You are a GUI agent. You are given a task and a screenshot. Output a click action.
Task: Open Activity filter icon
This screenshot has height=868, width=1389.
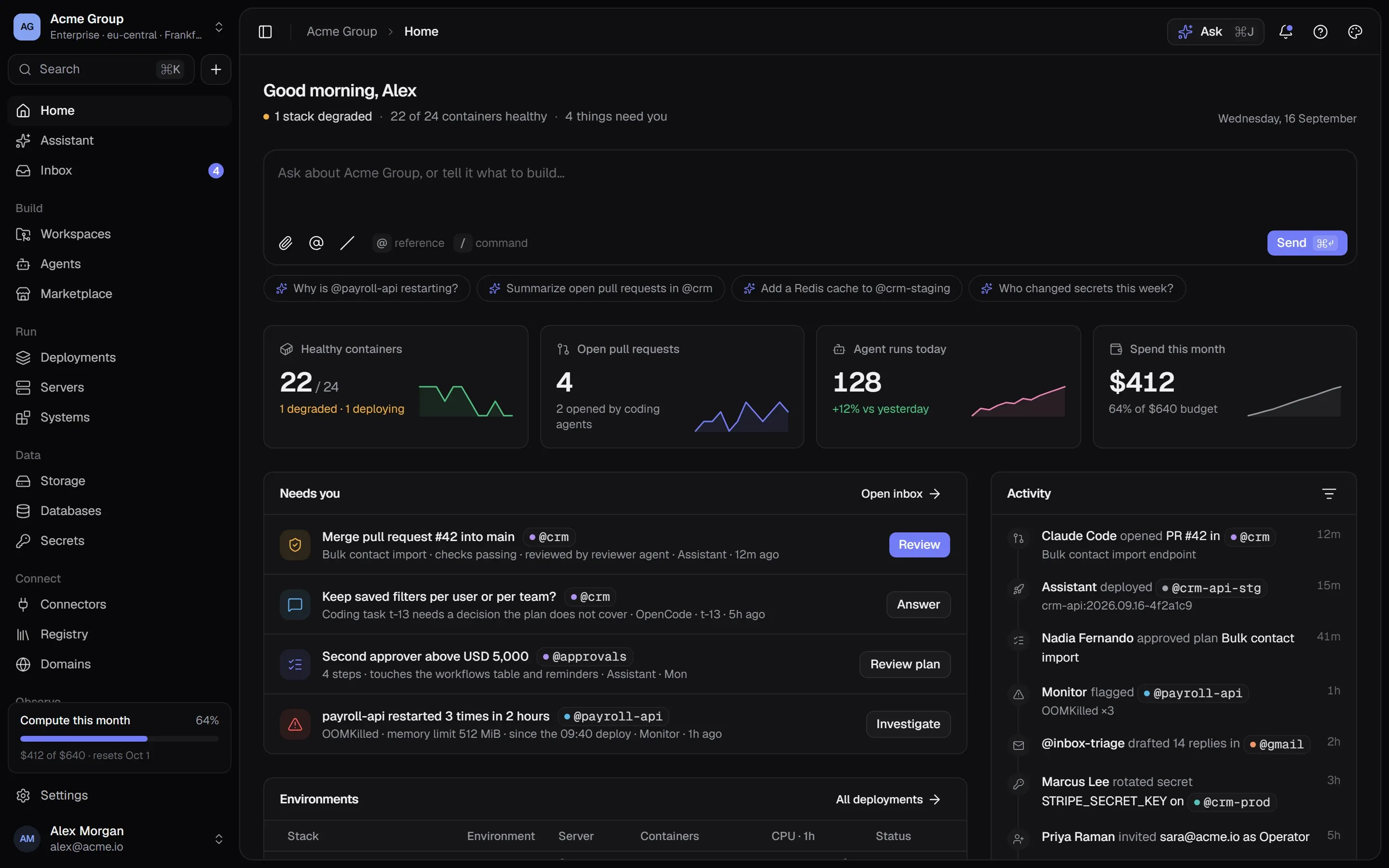click(1329, 494)
